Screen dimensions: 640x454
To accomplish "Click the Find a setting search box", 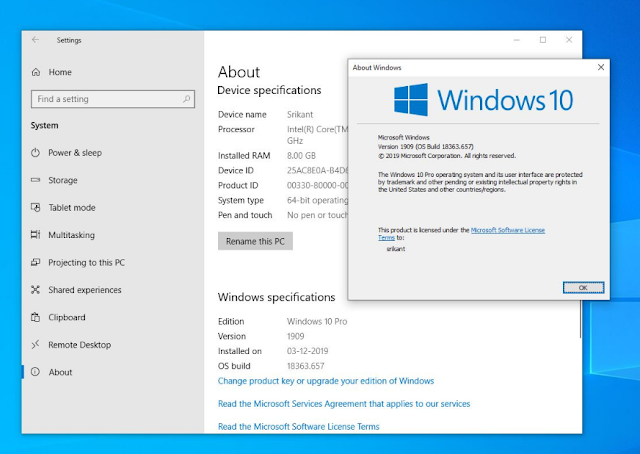I will coord(113,99).
